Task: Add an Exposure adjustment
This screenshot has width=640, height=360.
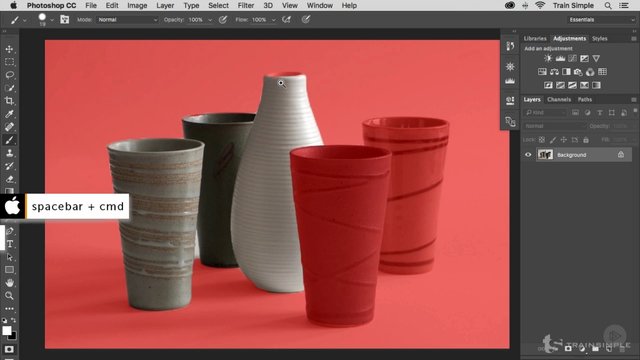Action: (x=584, y=58)
